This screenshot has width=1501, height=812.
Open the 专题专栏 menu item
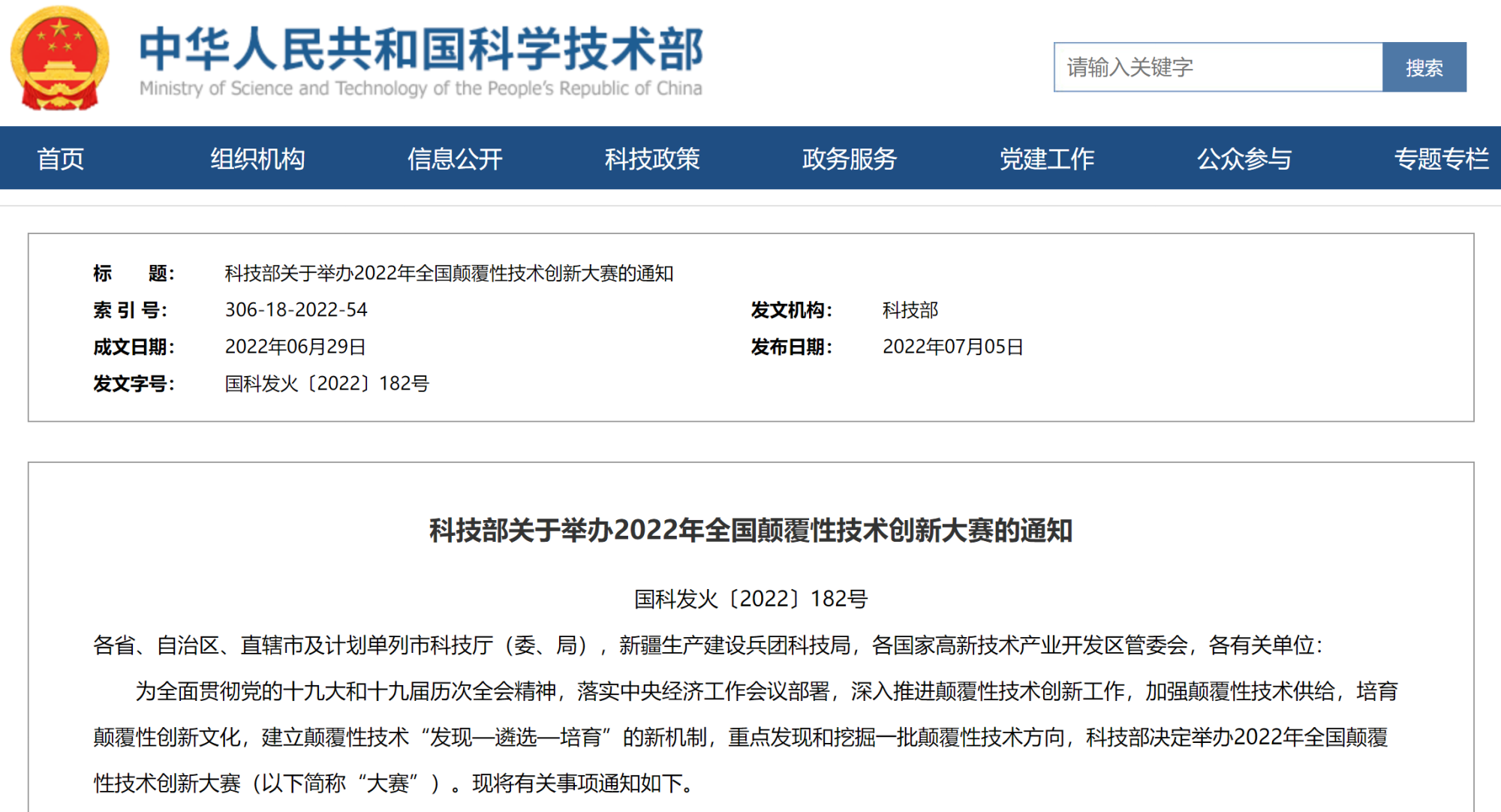1442,158
